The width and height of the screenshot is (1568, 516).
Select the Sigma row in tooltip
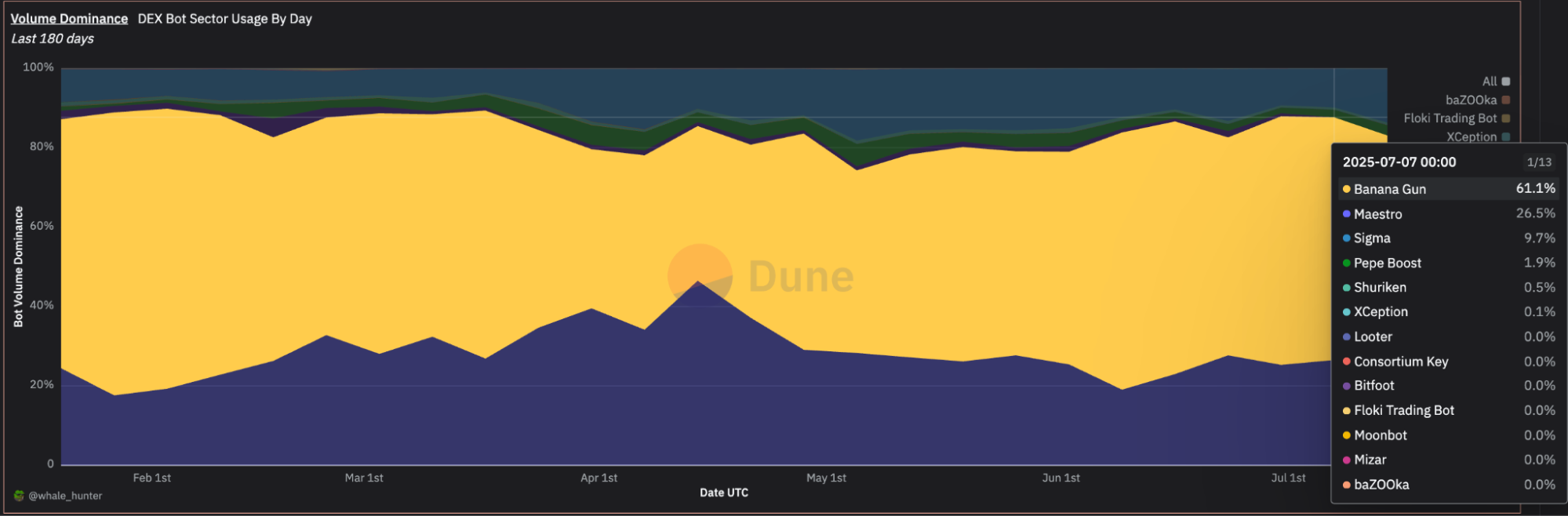pos(1448,238)
